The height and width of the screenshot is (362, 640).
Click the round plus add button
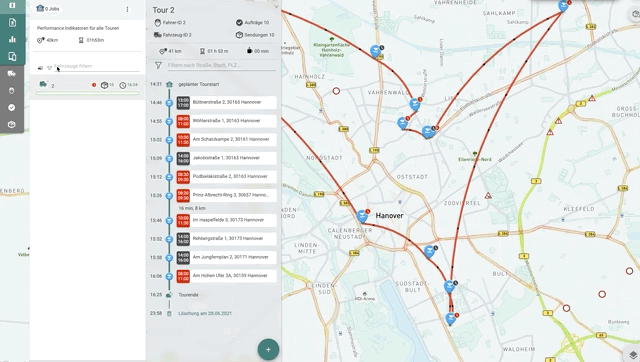(x=268, y=349)
